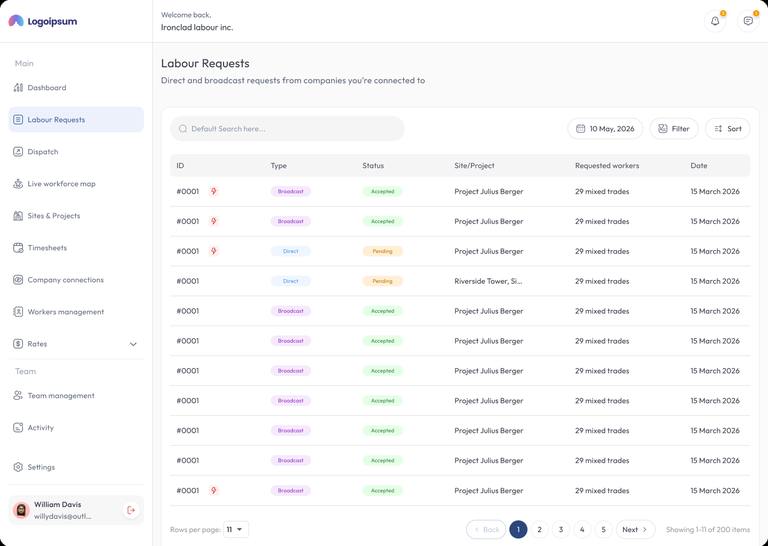Click Direct badge in Riverside Tower row
The height and width of the screenshot is (546, 768).
(x=290, y=281)
